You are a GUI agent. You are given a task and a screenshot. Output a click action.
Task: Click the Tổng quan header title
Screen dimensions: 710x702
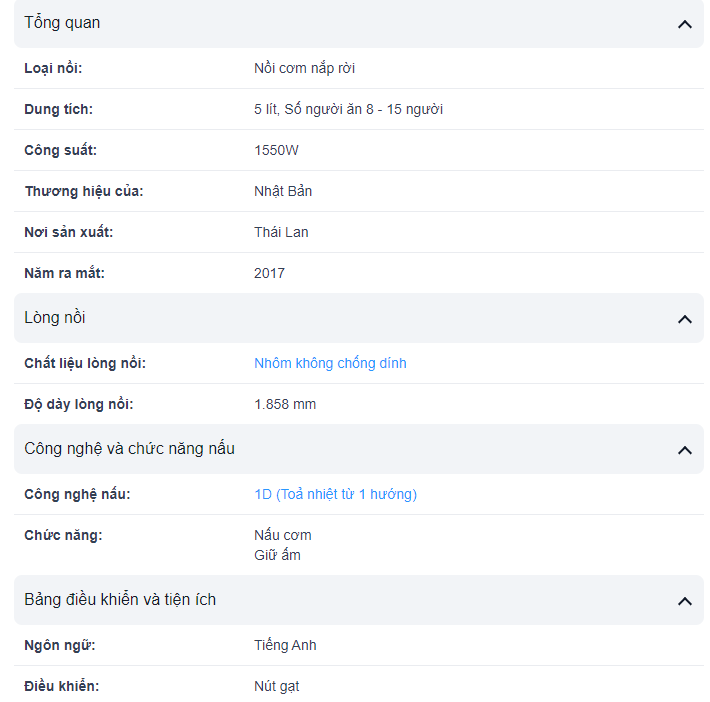(62, 23)
